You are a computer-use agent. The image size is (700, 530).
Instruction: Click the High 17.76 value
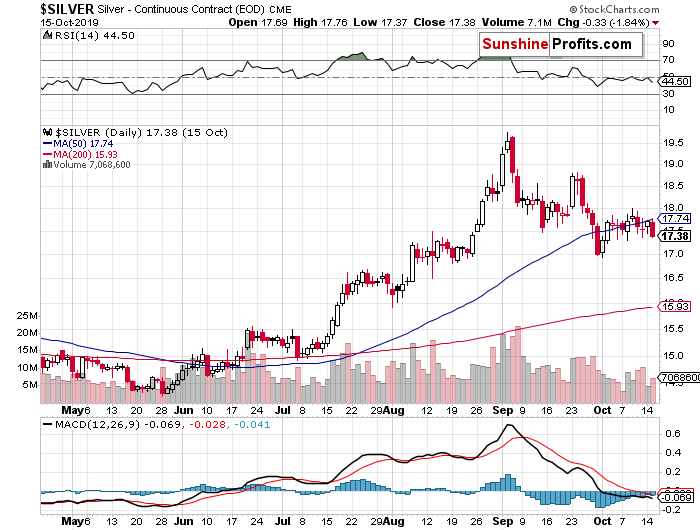tap(320, 22)
